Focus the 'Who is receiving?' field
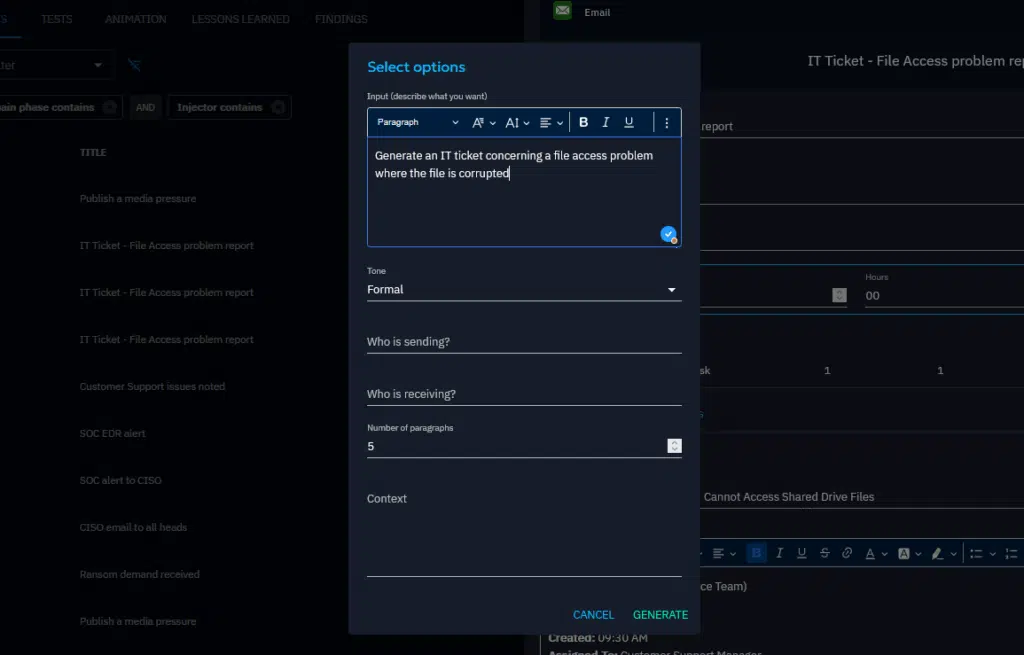 [x=523, y=394]
